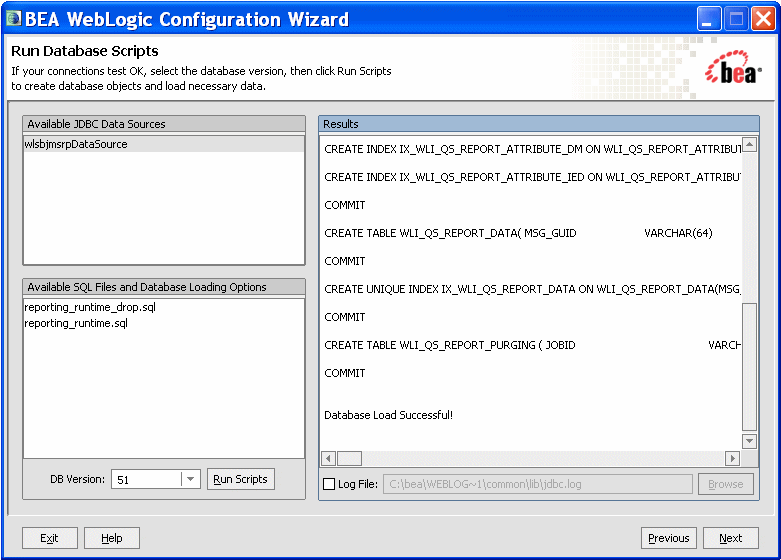Click the BEA WebLogic title bar icon

[13, 19]
